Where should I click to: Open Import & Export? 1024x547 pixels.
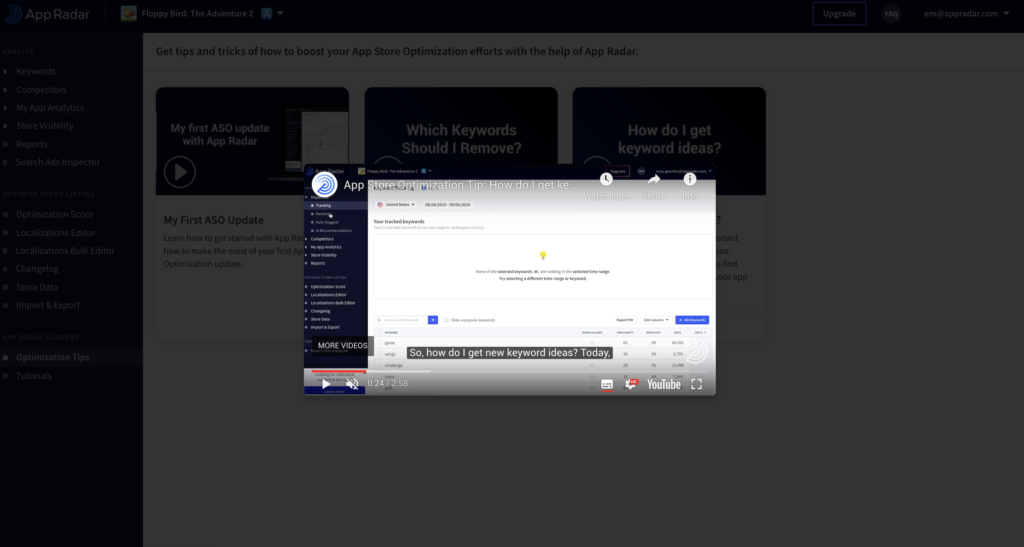point(48,305)
